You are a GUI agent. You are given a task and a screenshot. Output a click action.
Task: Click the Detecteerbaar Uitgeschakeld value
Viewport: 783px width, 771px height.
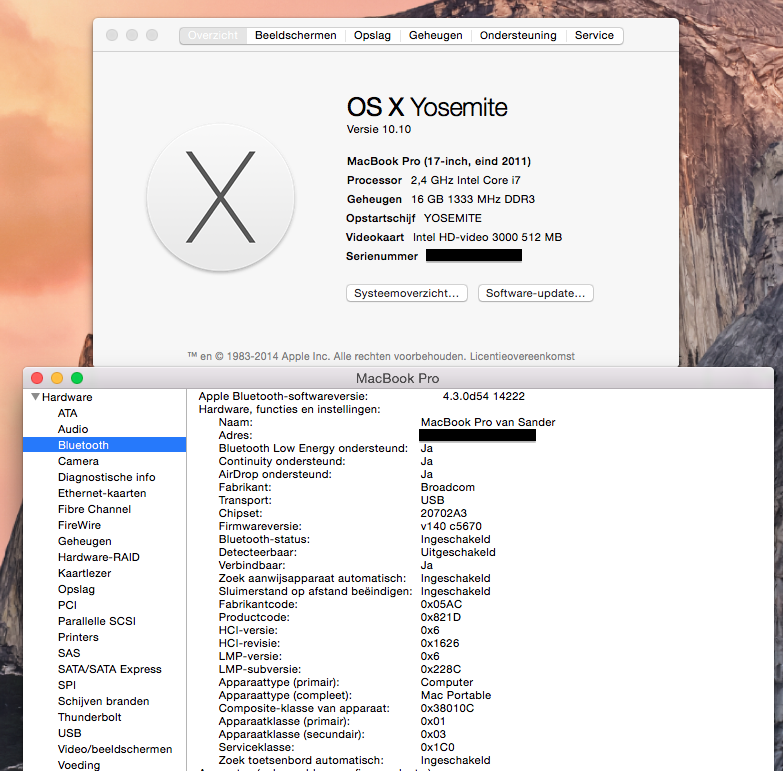pyautogui.click(x=458, y=552)
